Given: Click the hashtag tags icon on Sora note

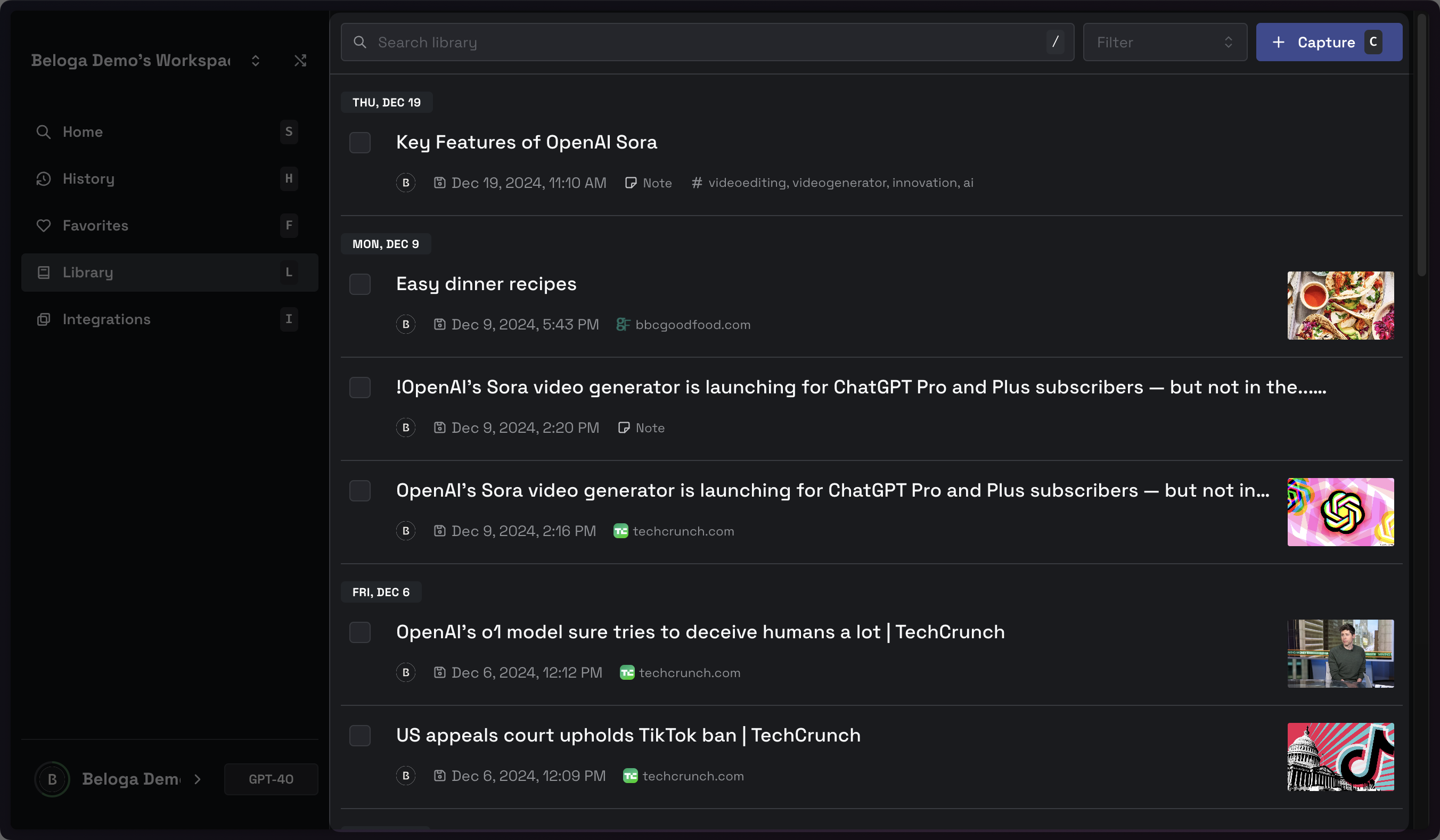Looking at the screenshot, I should click(x=697, y=183).
